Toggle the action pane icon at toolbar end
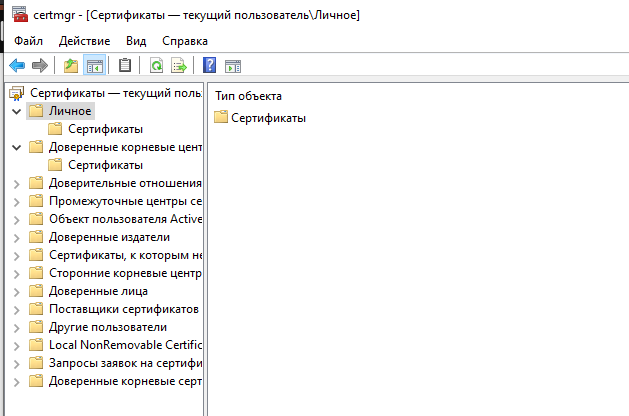 coord(233,66)
